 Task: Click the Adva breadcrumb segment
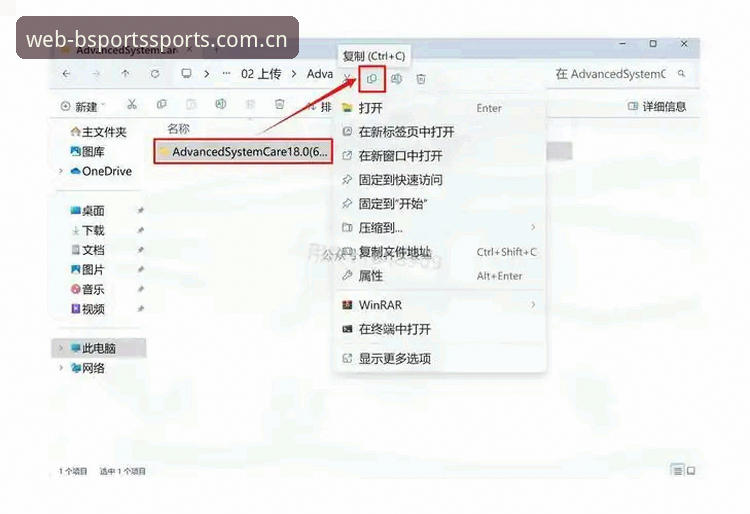pyautogui.click(x=320, y=74)
